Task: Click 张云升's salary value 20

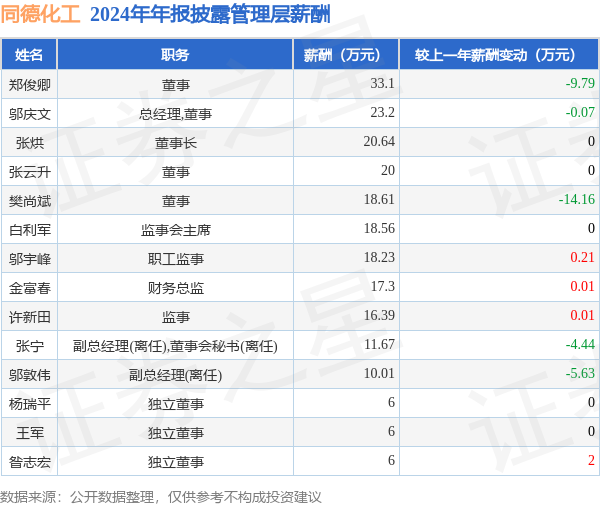Action: click(388, 170)
